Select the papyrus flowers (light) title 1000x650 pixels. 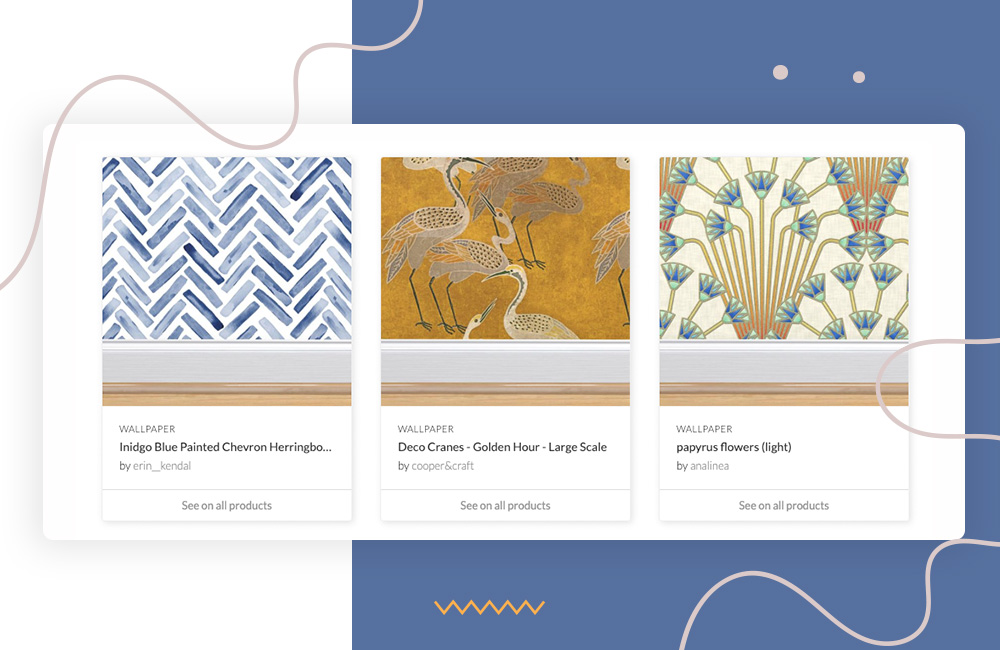pos(733,447)
